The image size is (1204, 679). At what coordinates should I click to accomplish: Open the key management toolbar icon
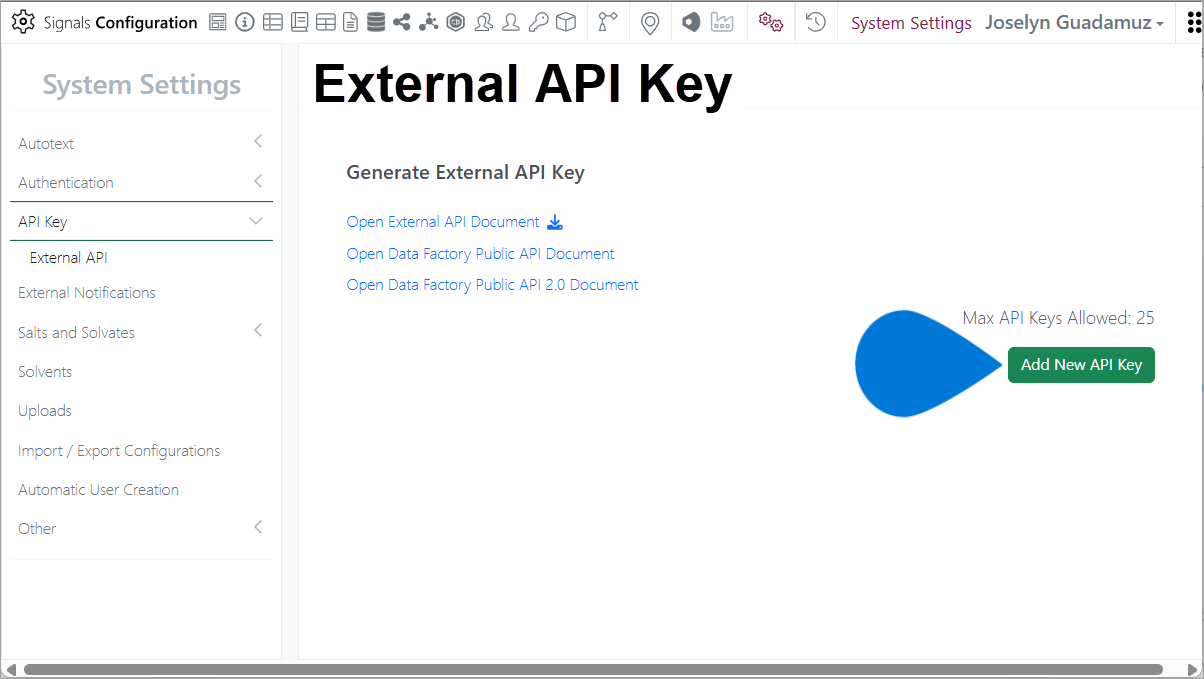pyautogui.click(x=539, y=21)
